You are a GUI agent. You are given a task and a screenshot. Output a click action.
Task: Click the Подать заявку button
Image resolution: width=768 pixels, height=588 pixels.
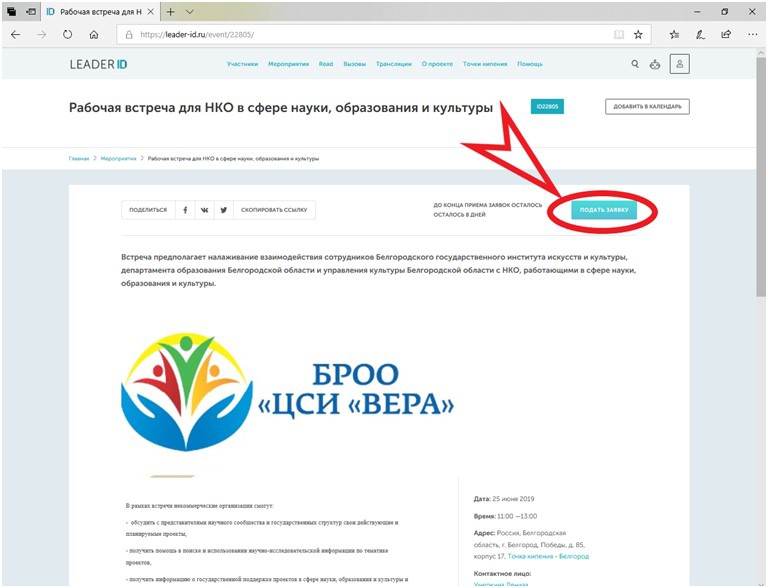[x=604, y=210]
